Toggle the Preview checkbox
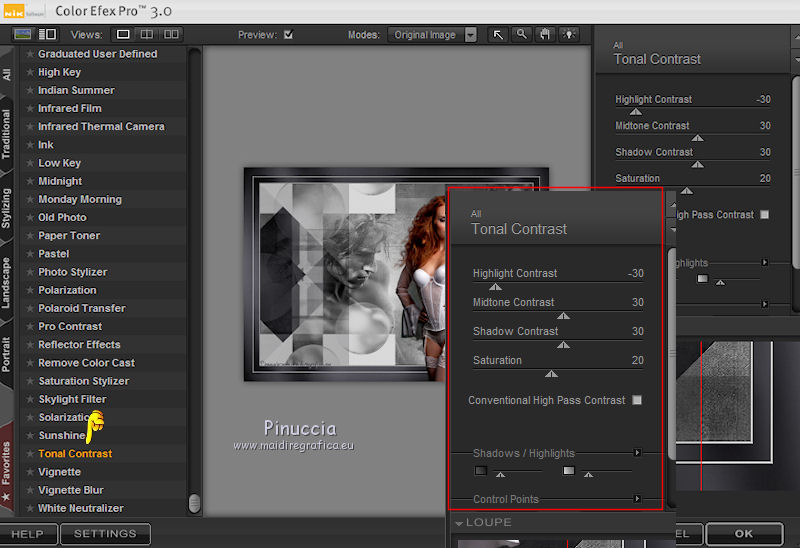 coord(289,35)
